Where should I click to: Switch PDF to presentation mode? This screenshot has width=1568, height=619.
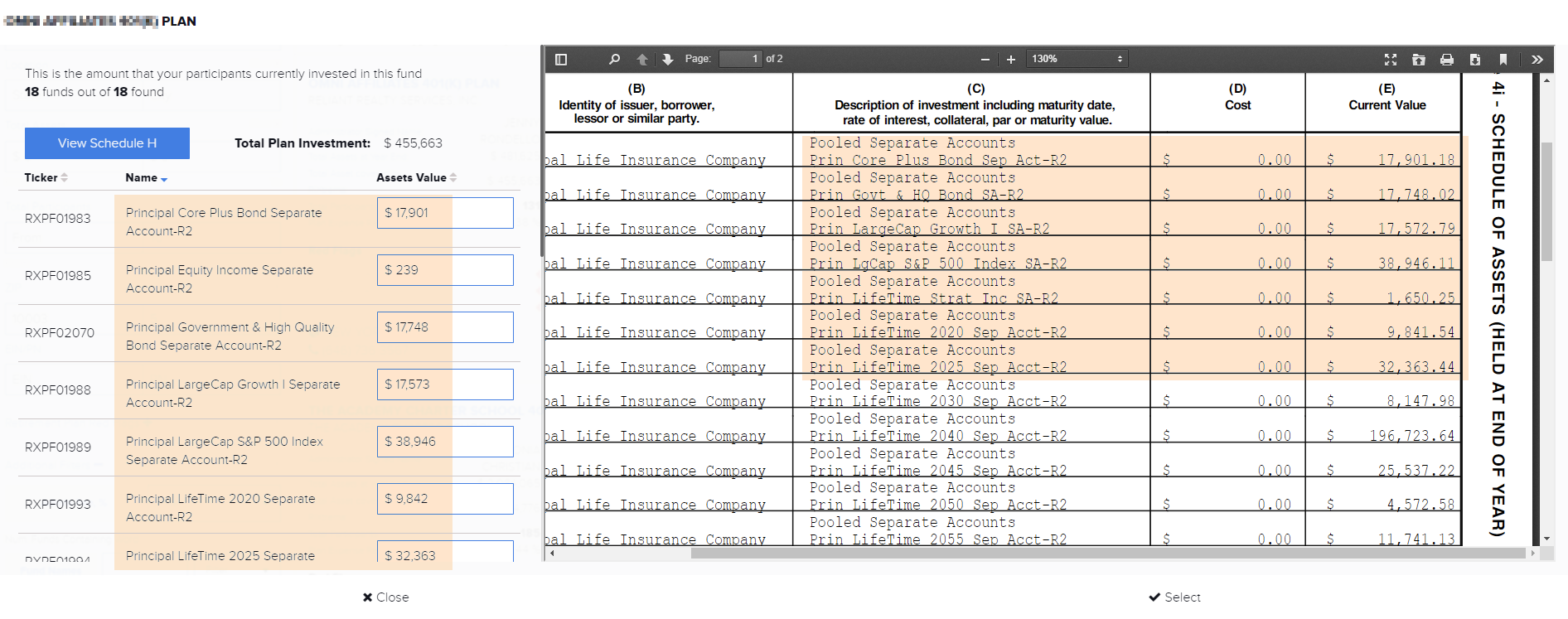point(1391,60)
